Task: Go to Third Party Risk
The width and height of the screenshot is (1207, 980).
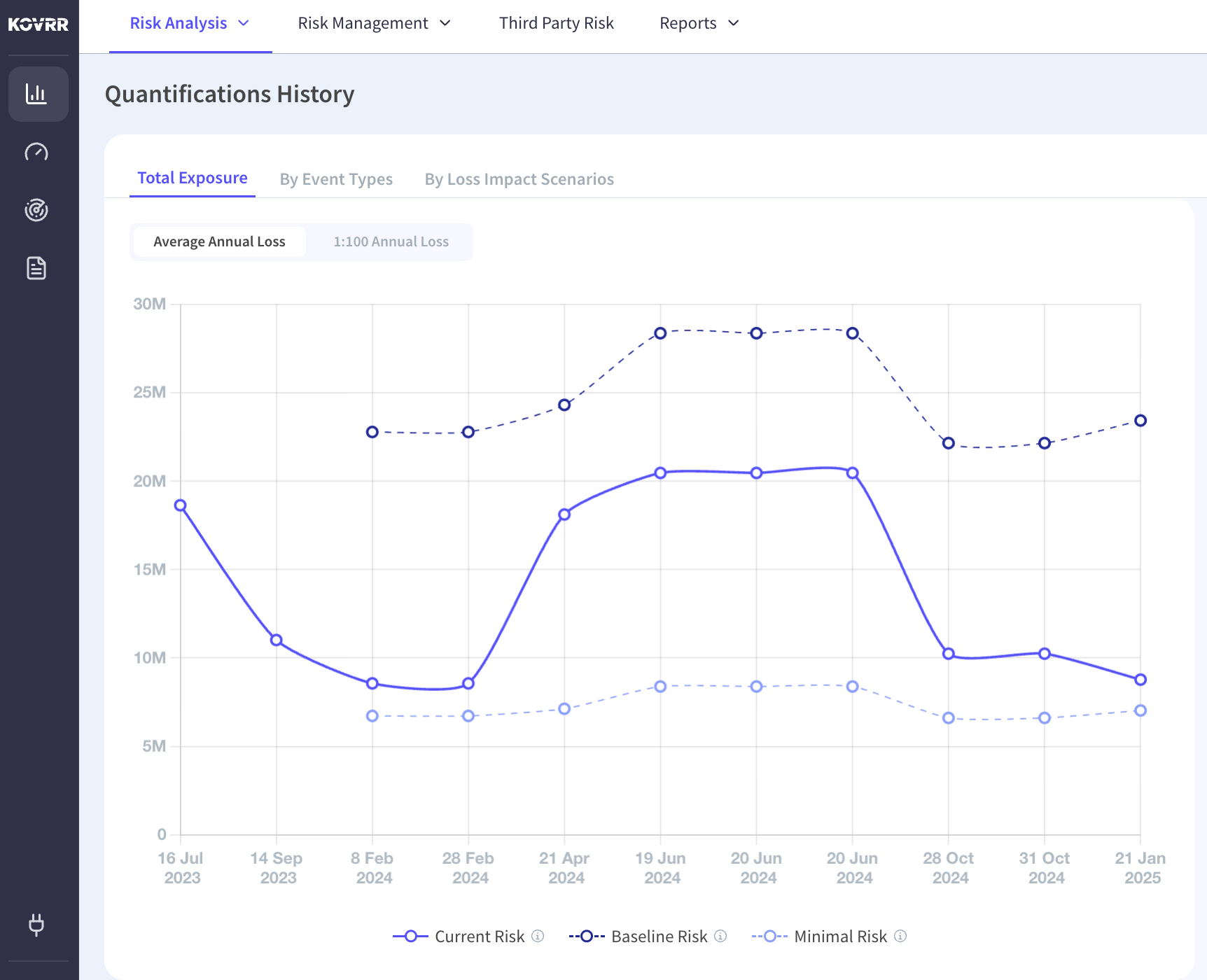Action: [557, 24]
